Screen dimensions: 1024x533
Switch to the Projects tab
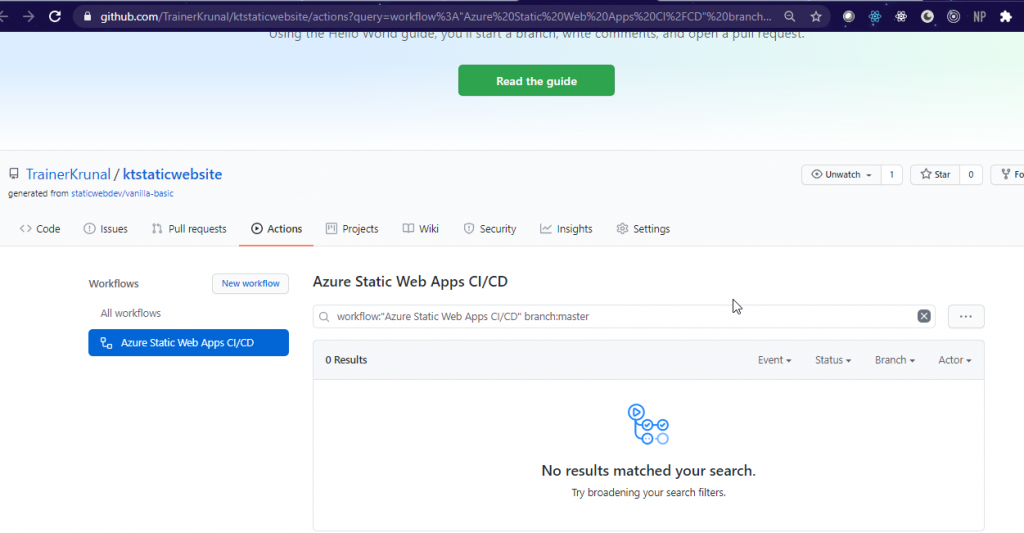[x=352, y=229]
